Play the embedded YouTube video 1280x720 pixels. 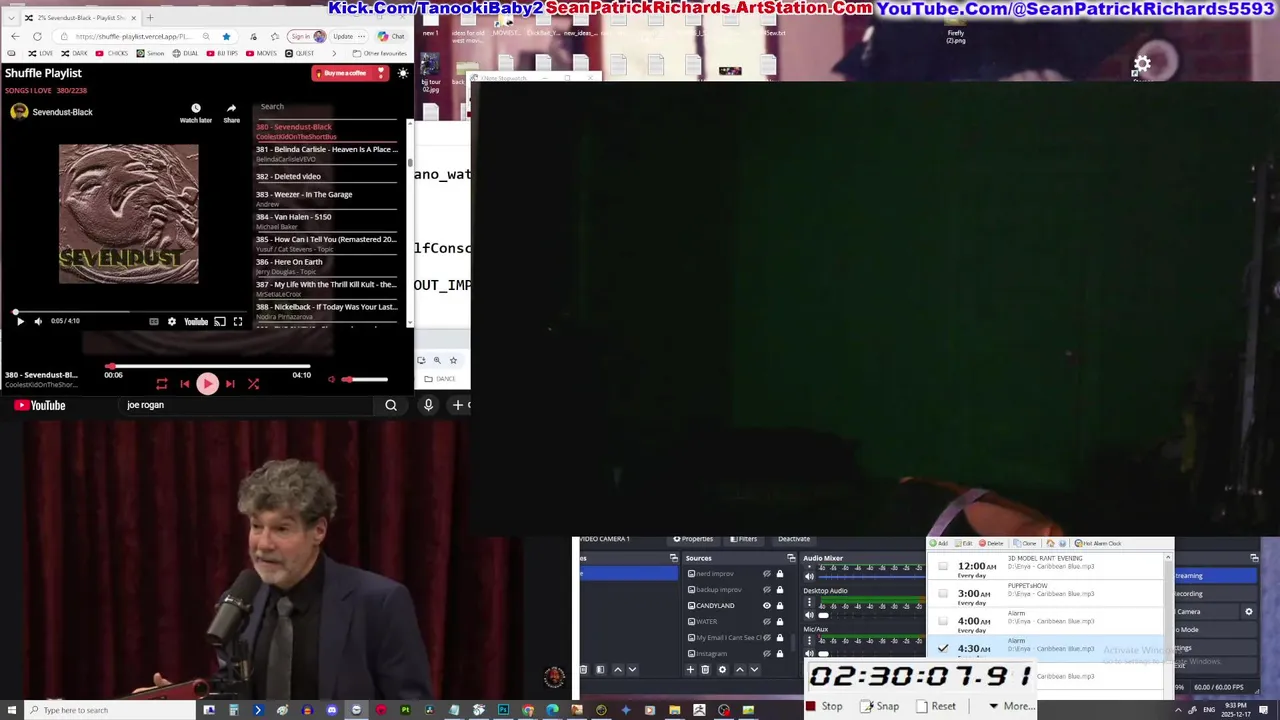tap(19, 321)
